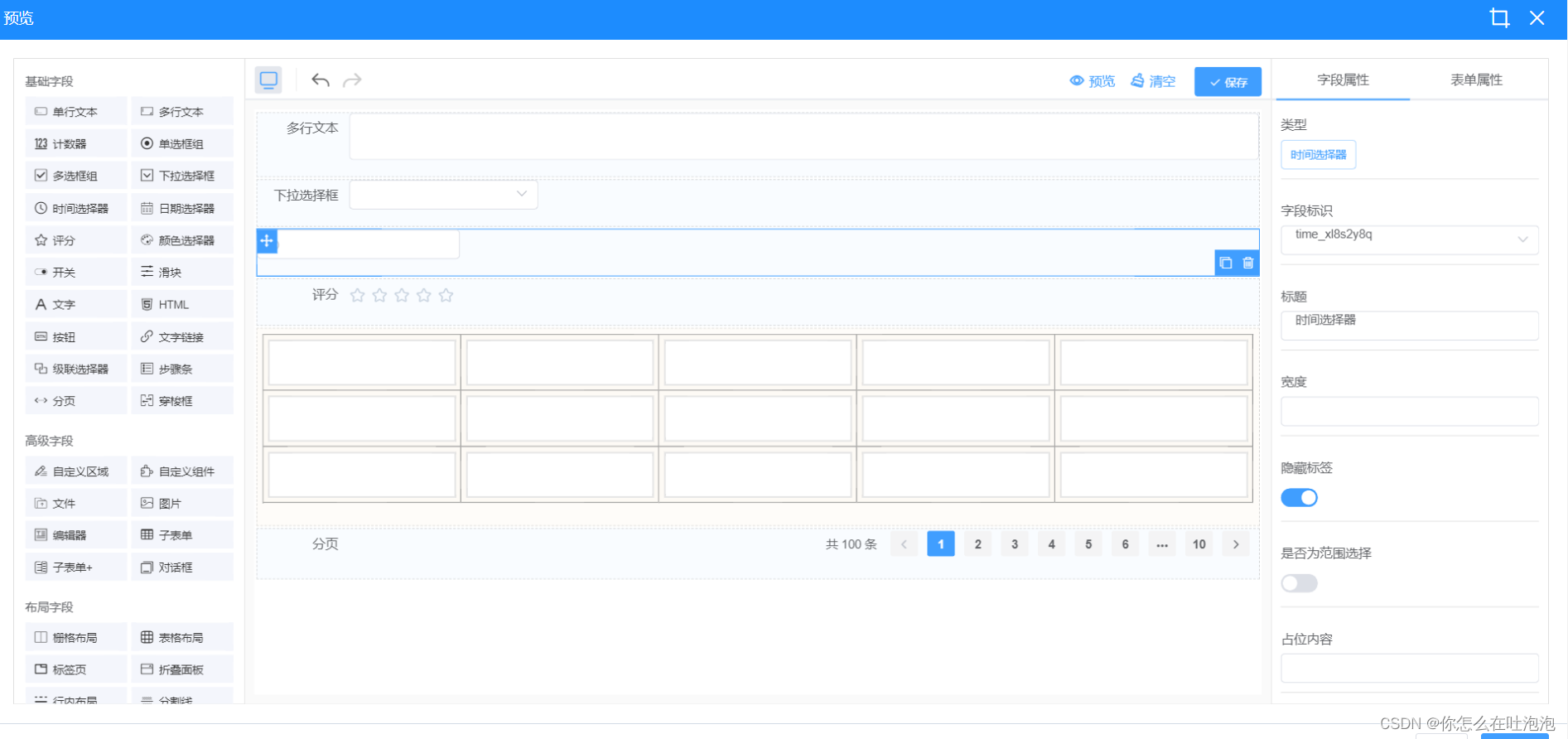Select the 穿梭框 component
The width and height of the screenshot is (1568, 739).
click(182, 401)
